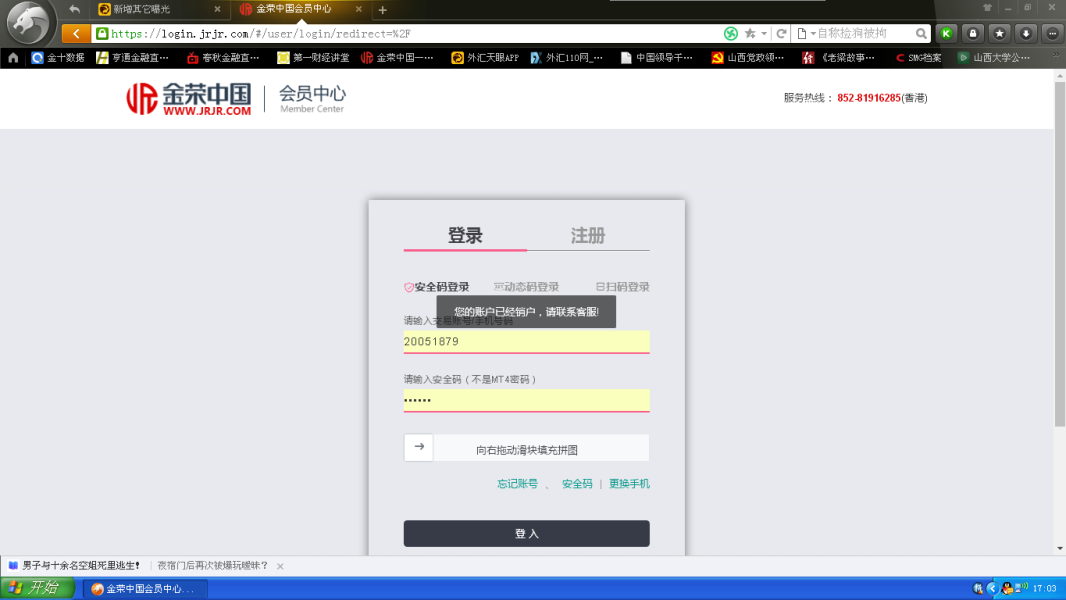Open the downloads arrow icon in toolbar

pyautogui.click(x=1024, y=33)
